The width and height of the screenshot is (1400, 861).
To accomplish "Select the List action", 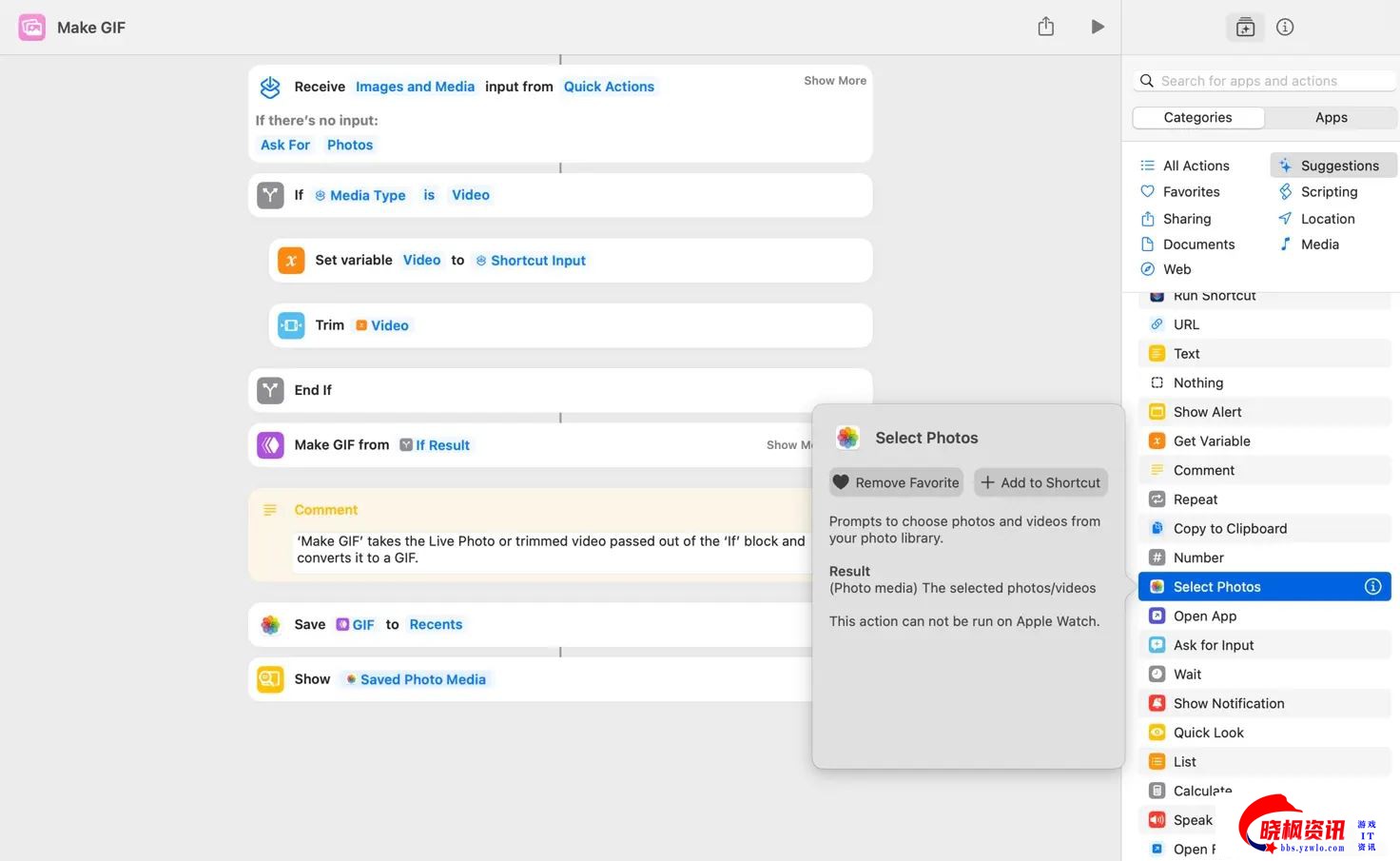I will coord(1264,762).
